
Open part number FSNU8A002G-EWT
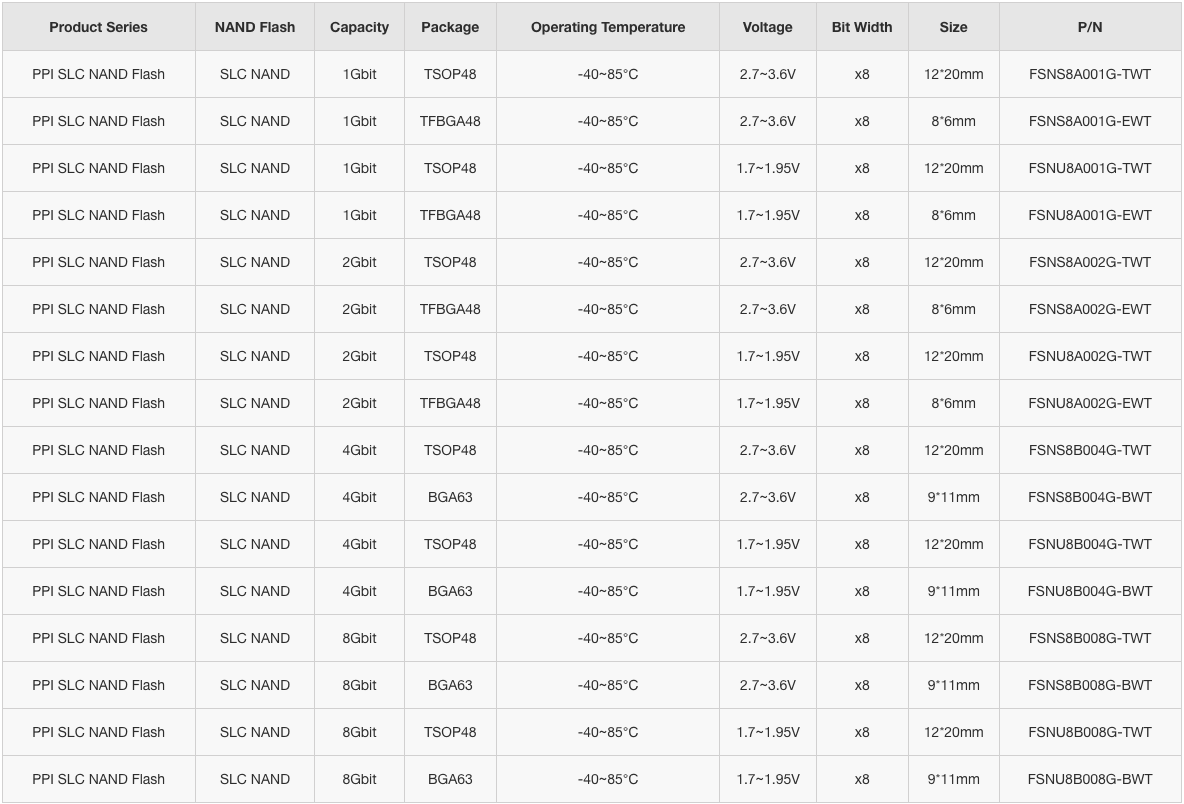(x=1090, y=403)
